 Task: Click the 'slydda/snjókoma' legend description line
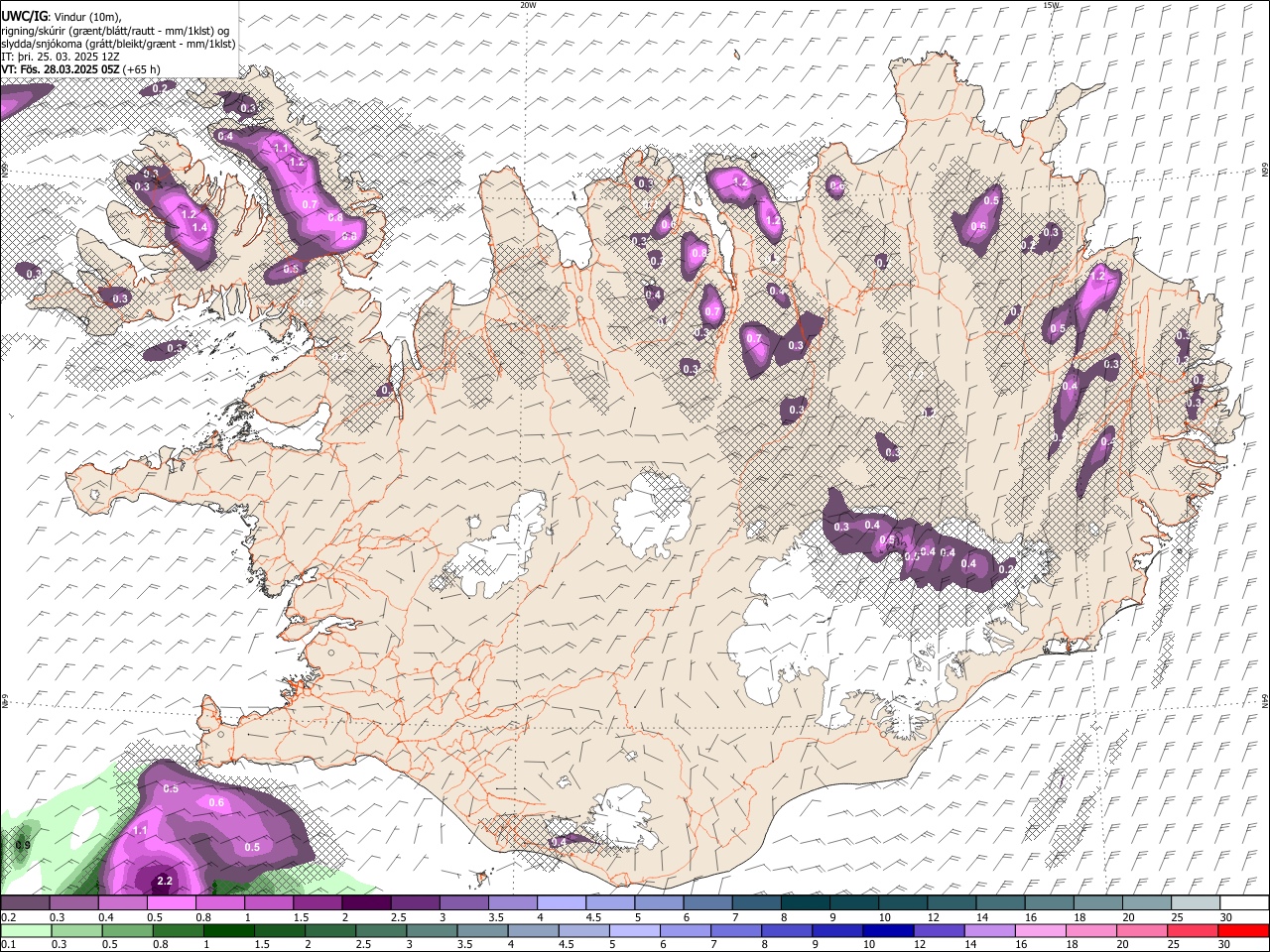(118, 44)
